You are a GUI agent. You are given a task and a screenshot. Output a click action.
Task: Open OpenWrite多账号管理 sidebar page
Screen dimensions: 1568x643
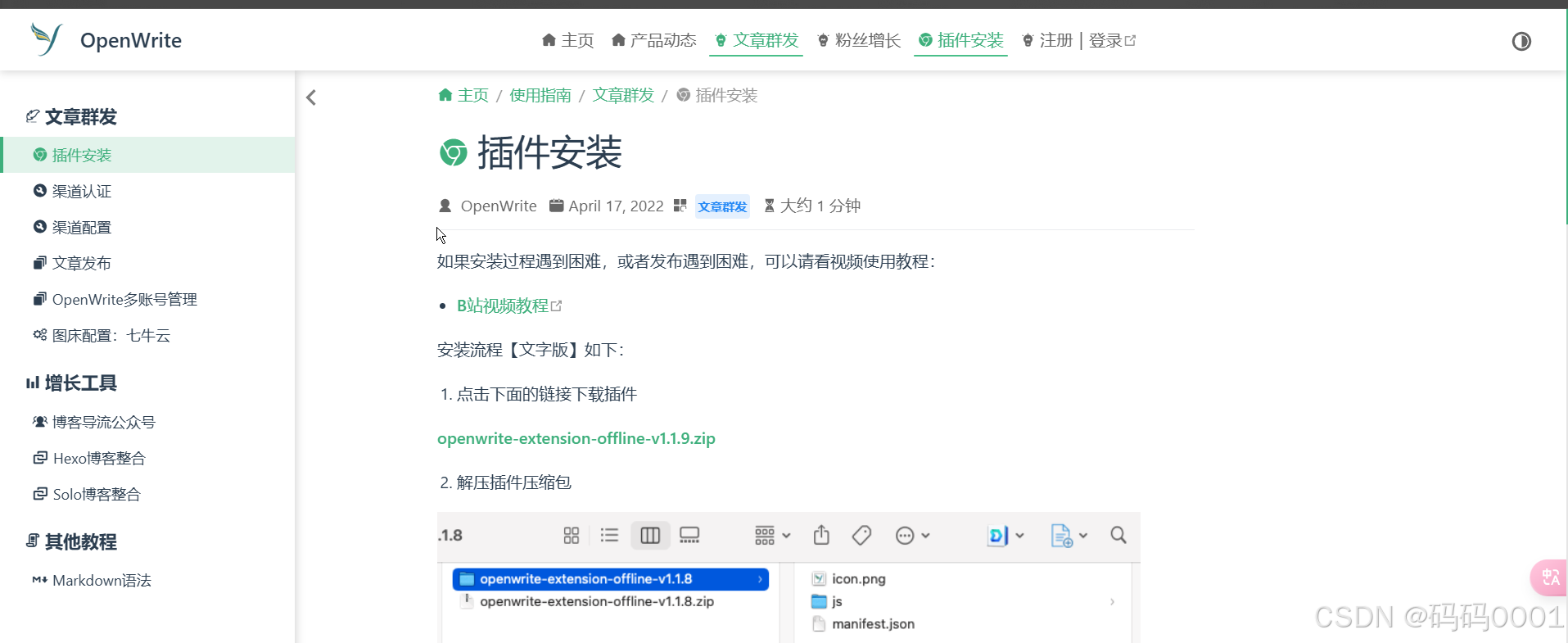pos(147,299)
